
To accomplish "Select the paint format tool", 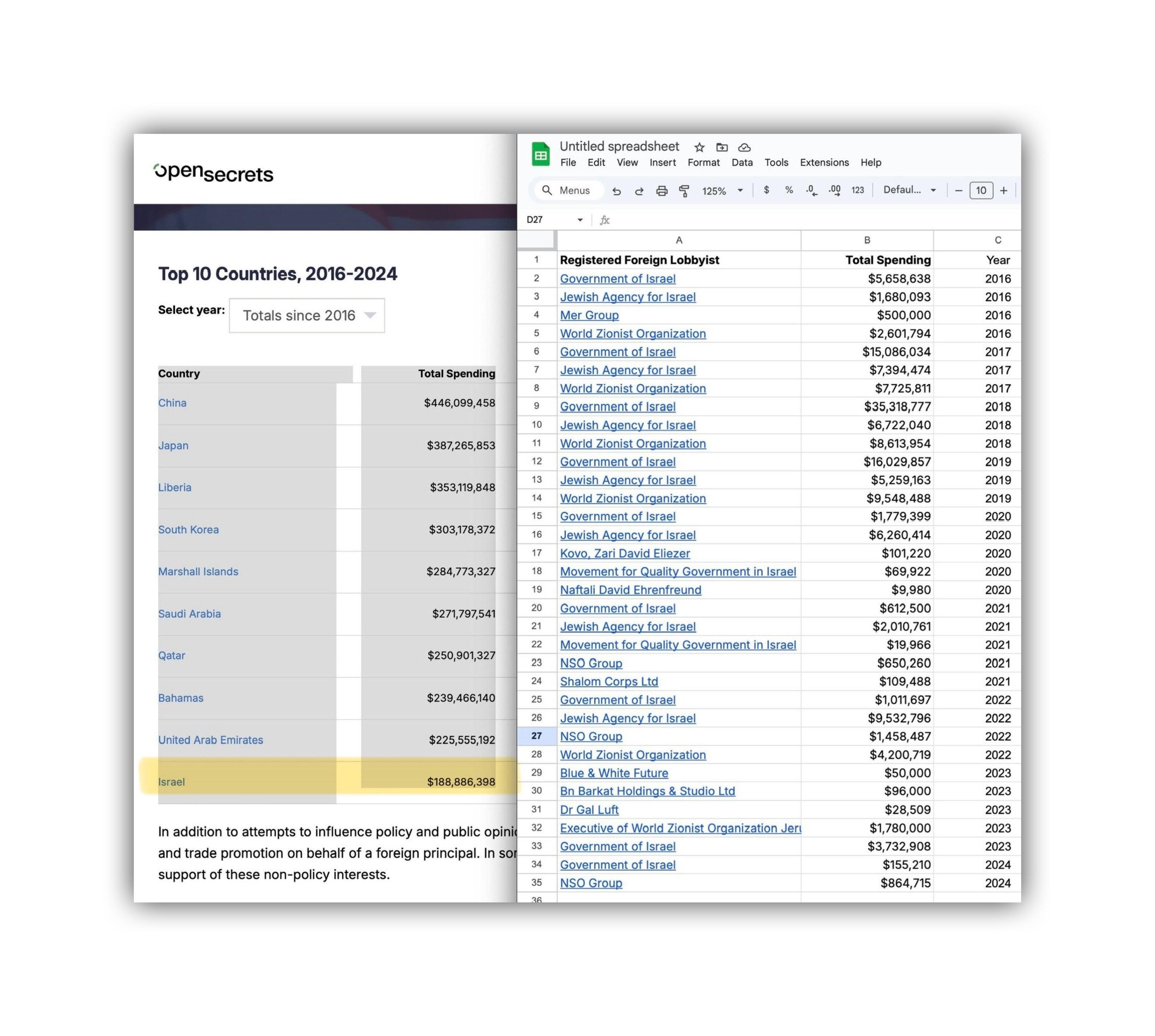I will [684, 191].
